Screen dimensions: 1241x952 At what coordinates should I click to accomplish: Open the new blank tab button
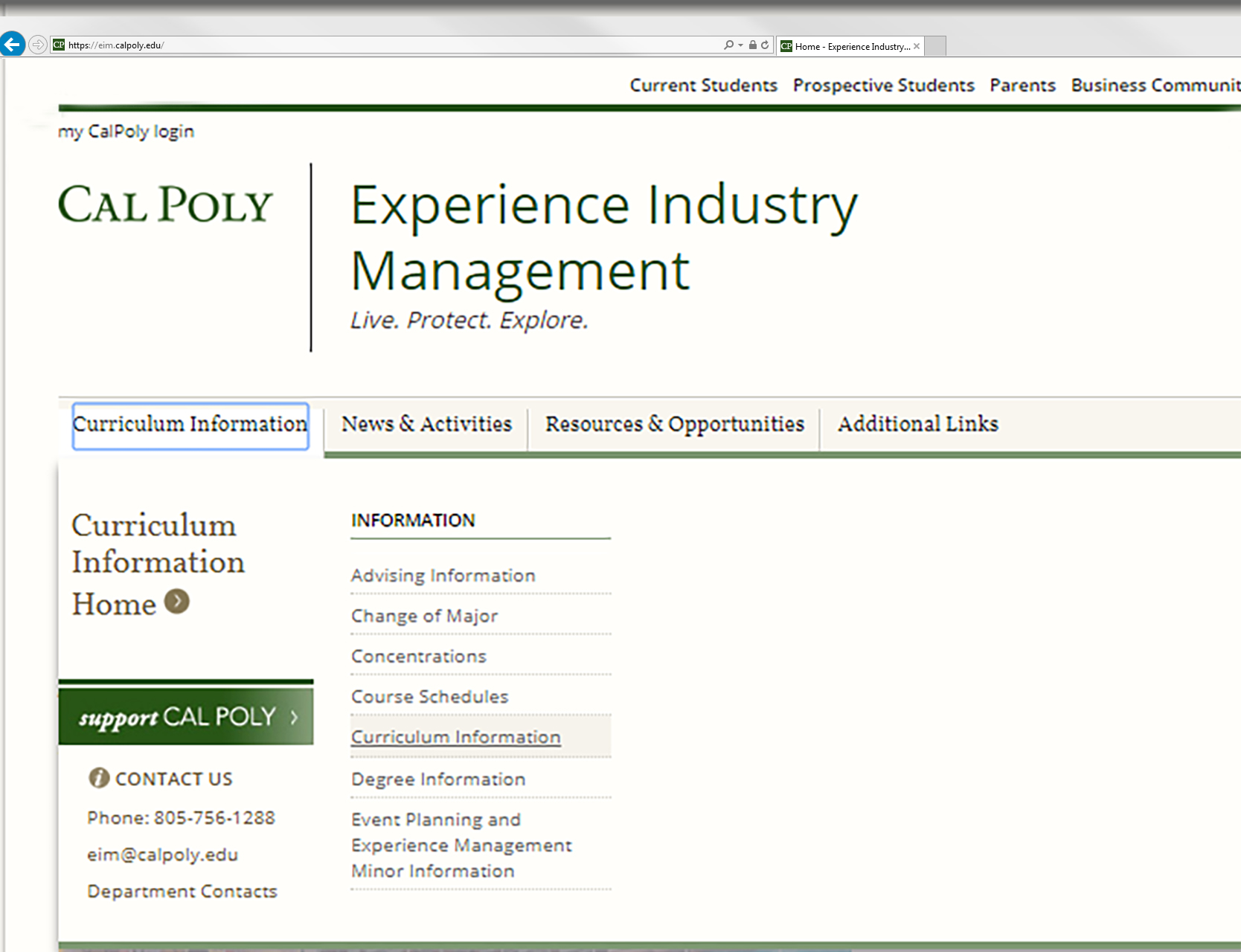click(x=935, y=46)
